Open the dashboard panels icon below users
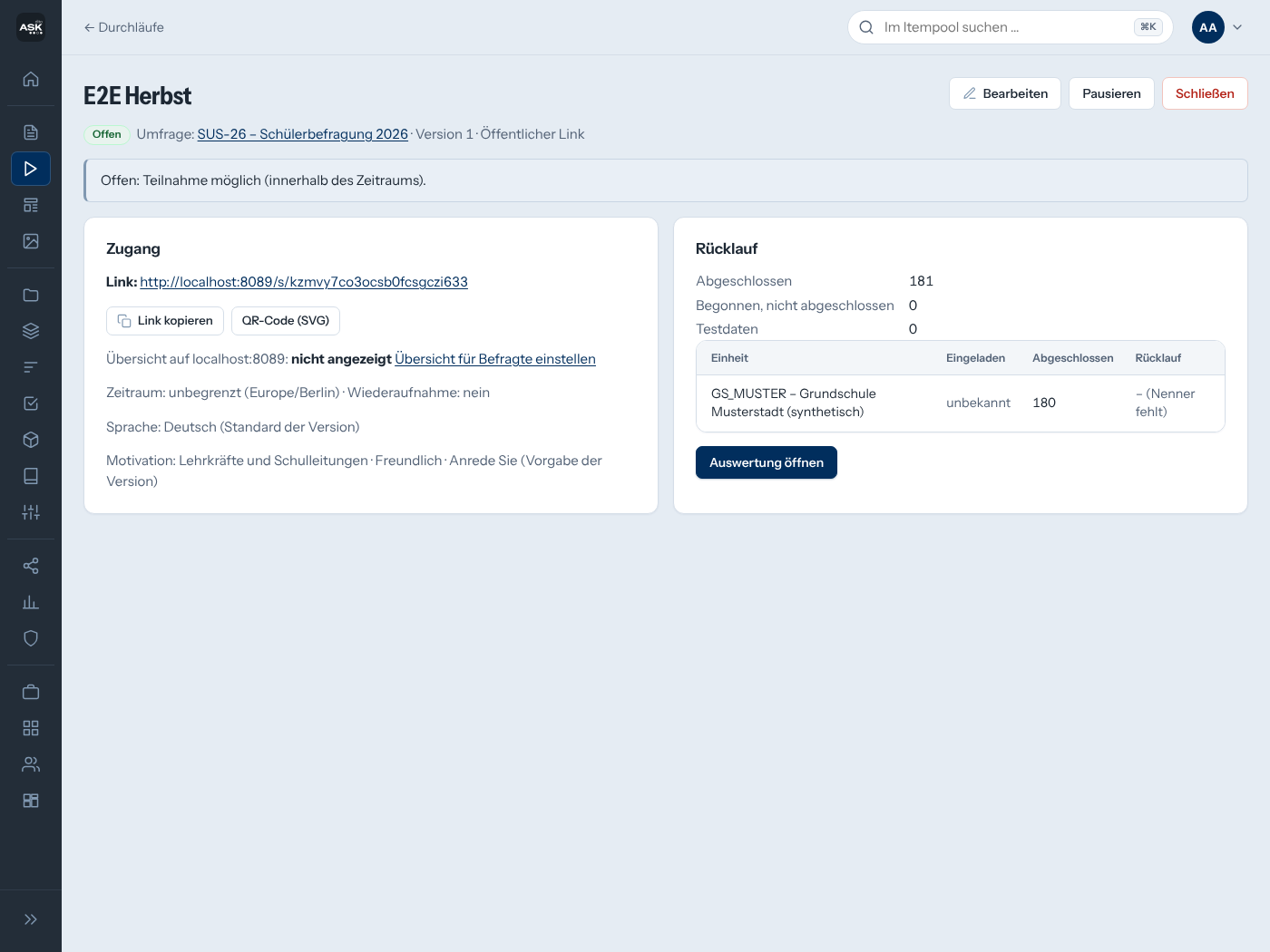This screenshot has width=1270, height=952. pos(31,801)
